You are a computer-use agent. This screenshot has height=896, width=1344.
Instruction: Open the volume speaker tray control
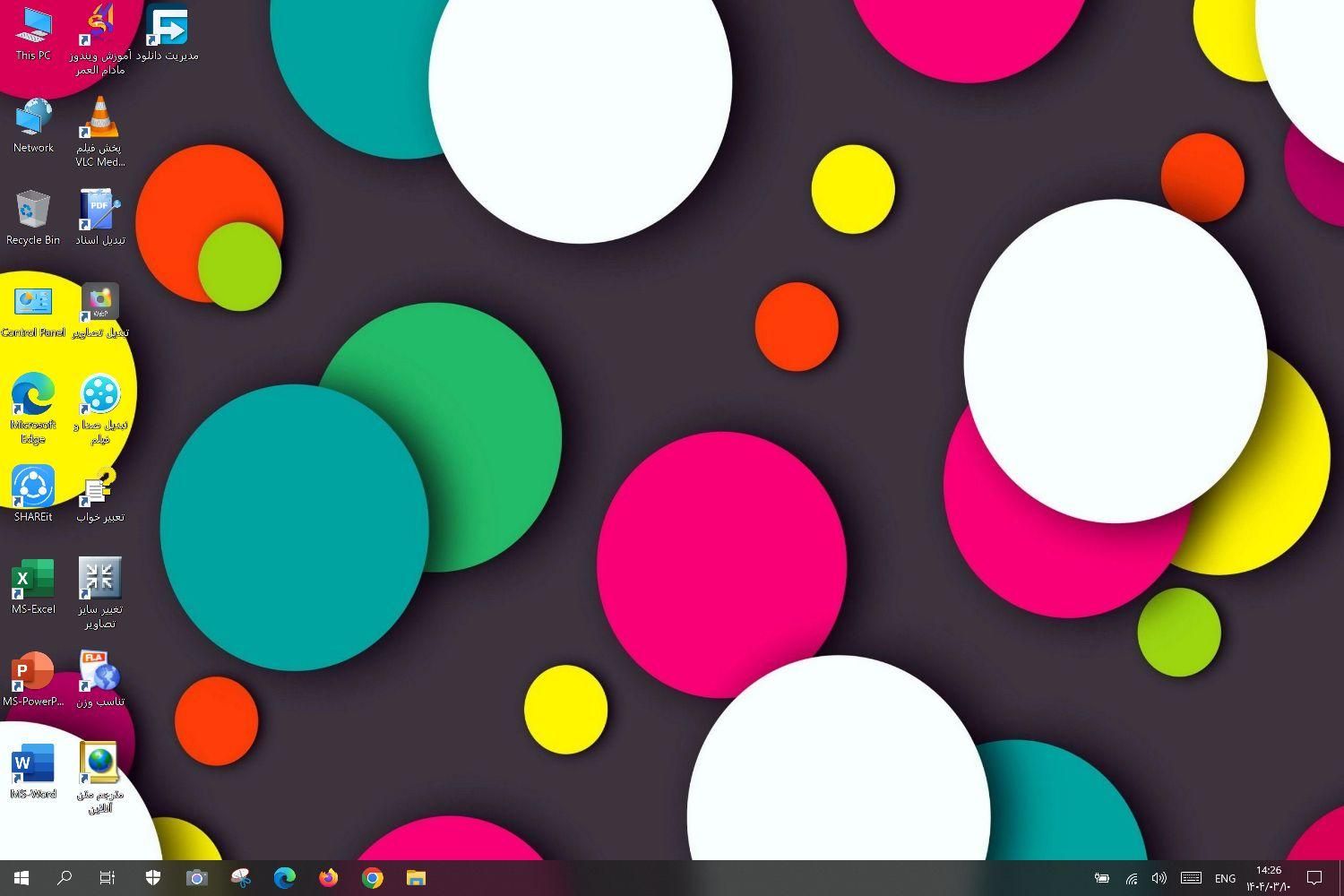(x=1159, y=879)
